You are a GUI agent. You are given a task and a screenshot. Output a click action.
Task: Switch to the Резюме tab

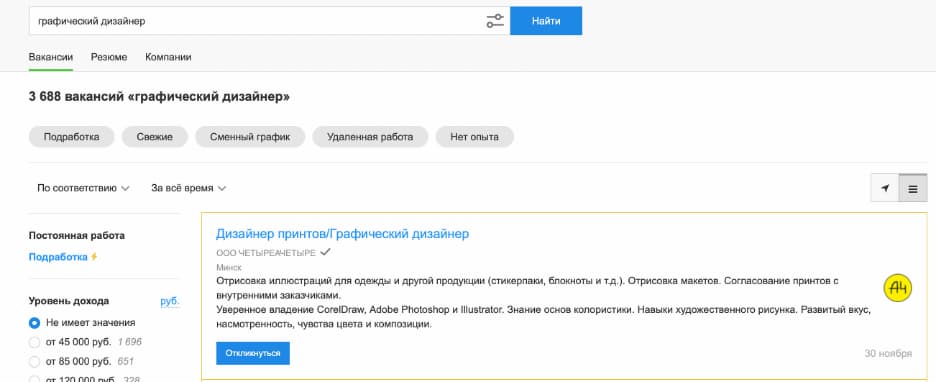click(x=109, y=57)
